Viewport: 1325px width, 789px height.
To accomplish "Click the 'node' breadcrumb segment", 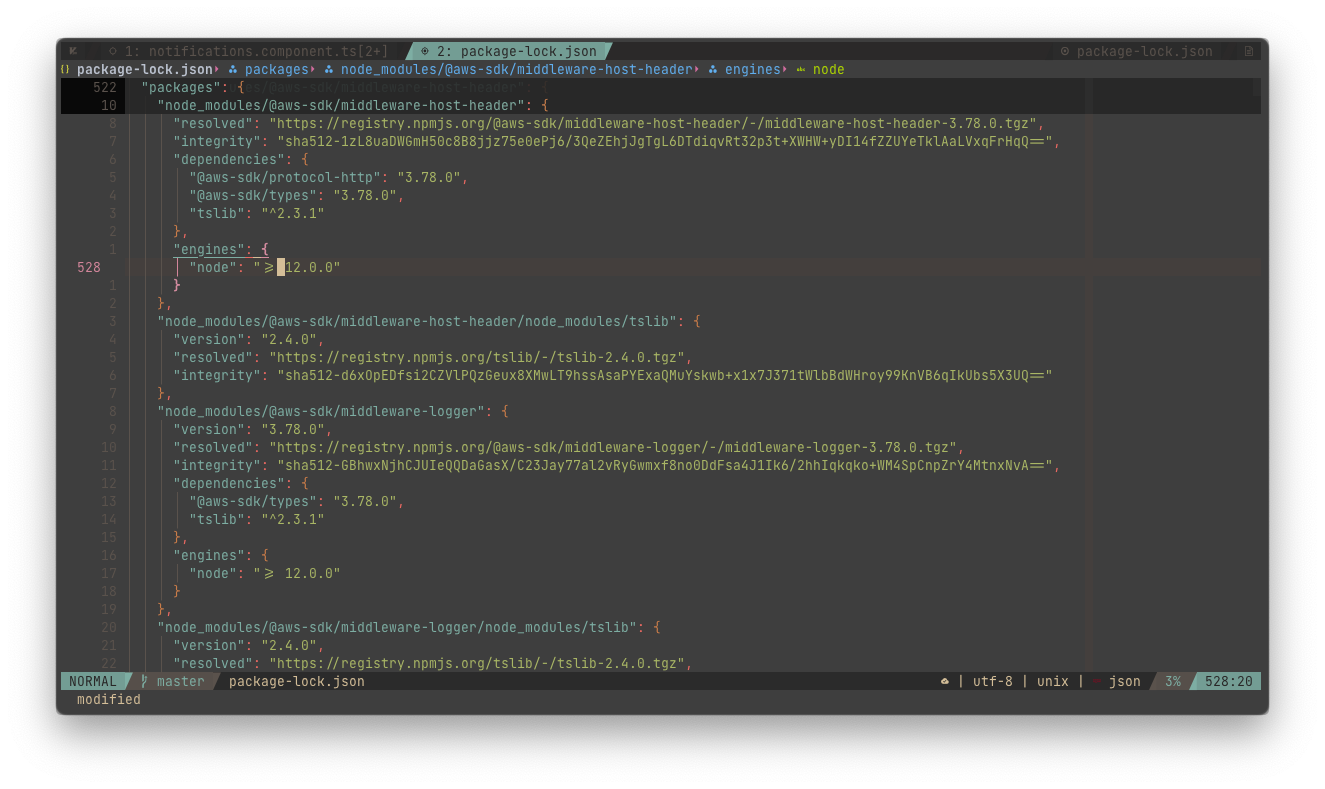I will [828, 69].
